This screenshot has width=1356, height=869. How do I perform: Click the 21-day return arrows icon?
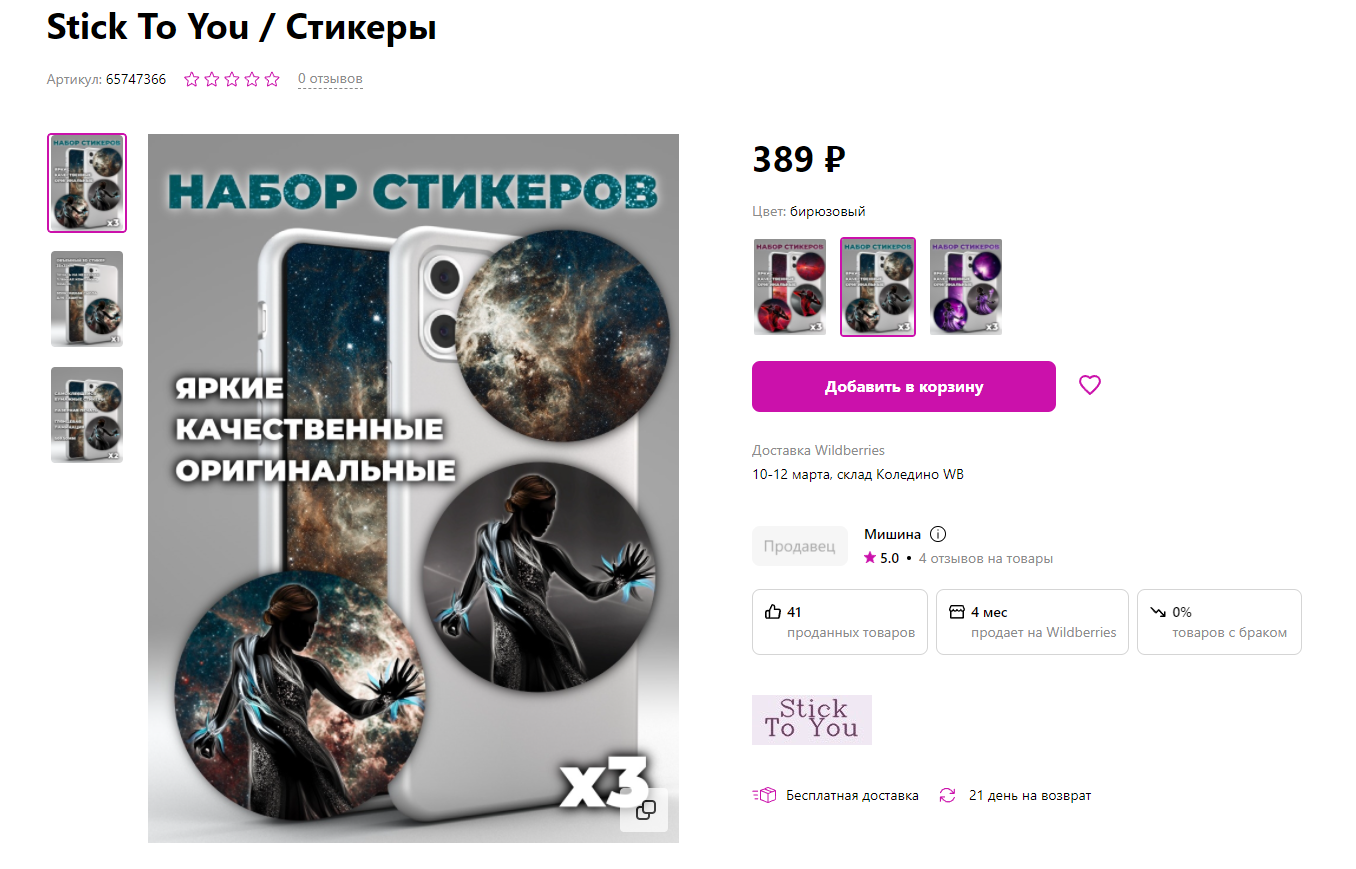click(947, 796)
